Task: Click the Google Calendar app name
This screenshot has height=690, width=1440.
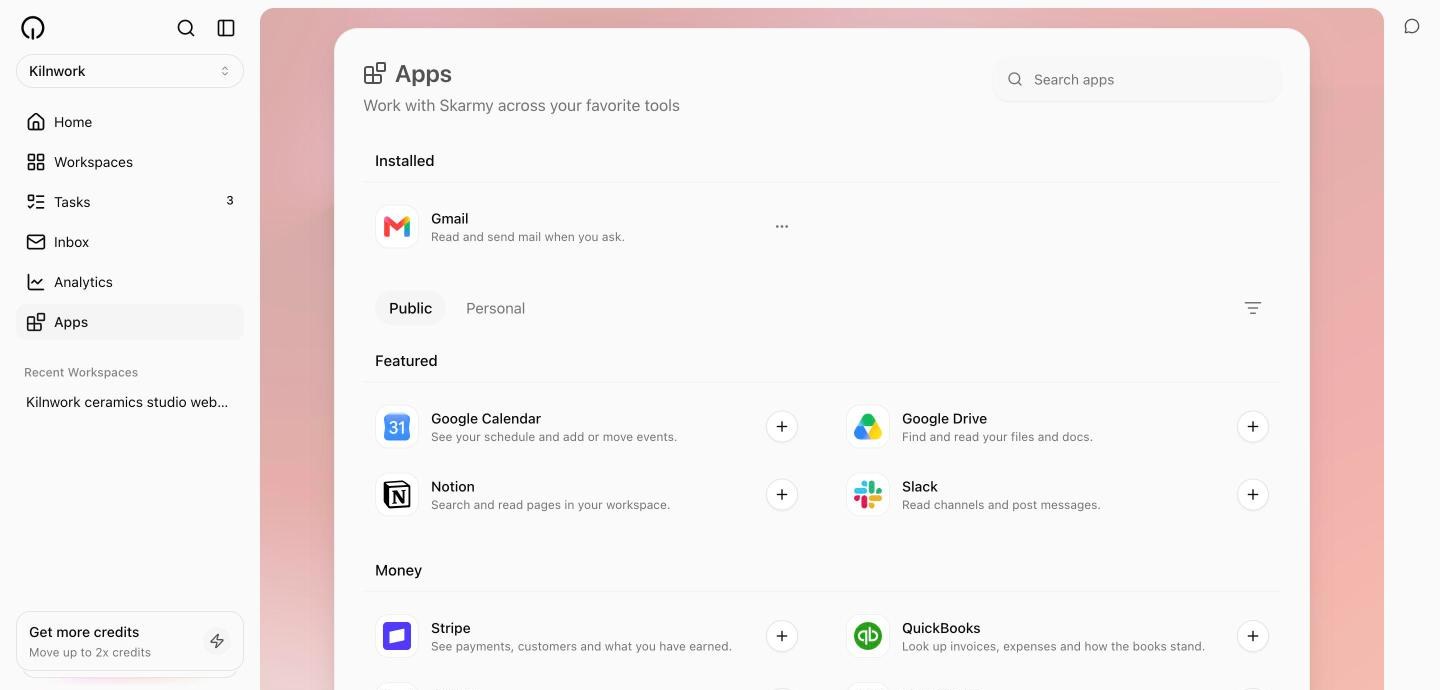Action: [x=486, y=418]
